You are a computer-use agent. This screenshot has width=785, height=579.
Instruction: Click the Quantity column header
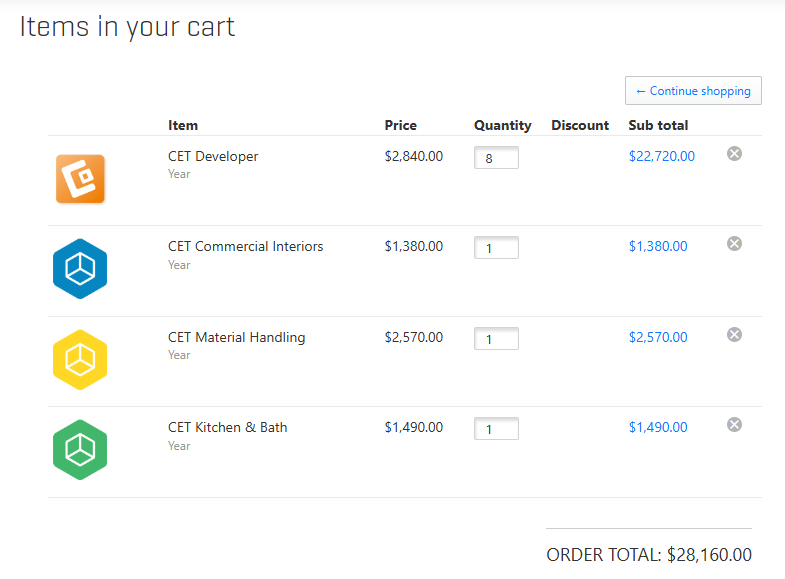pyautogui.click(x=503, y=125)
